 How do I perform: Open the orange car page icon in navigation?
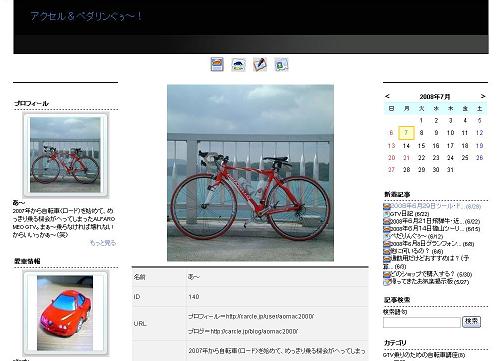tap(217, 64)
